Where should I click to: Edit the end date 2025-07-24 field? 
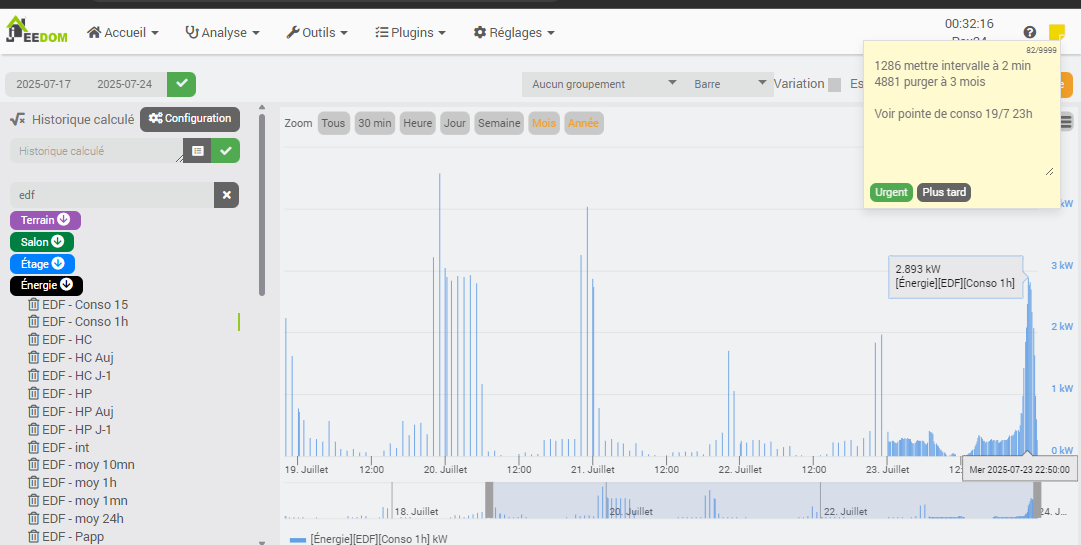[125, 84]
